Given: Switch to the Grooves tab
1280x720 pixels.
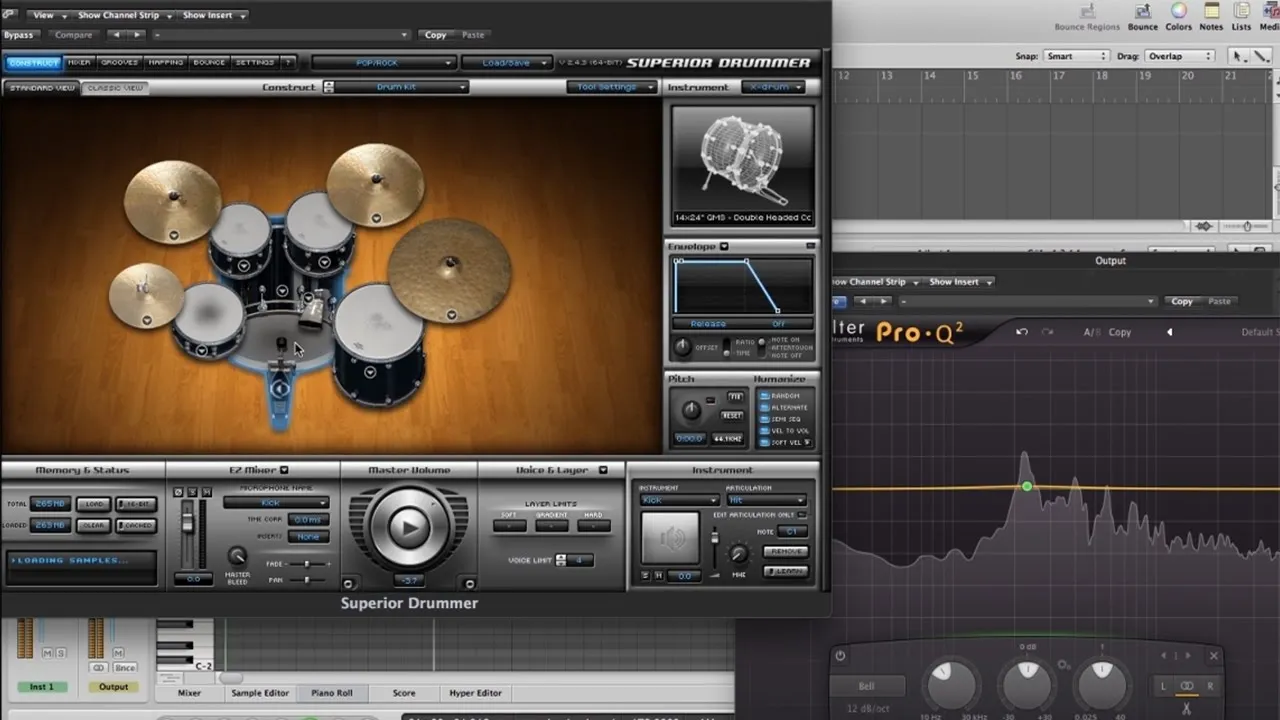Looking at the screenshot, I should pyautogui.click(x=120, y=62).
